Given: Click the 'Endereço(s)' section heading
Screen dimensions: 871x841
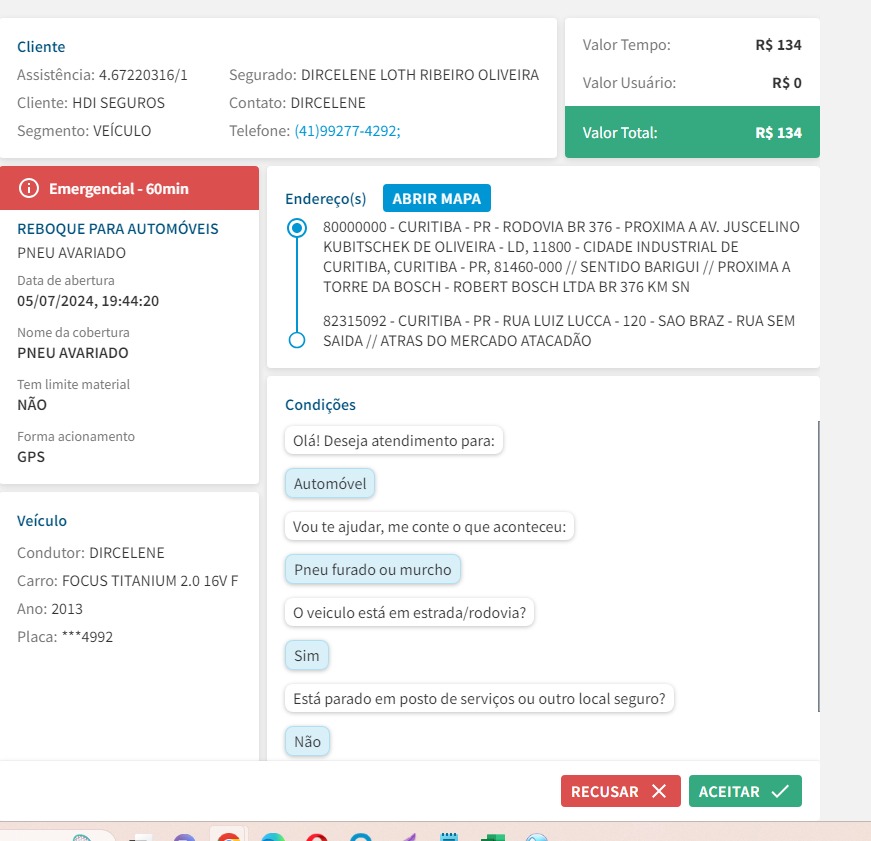Looking at the screenshot, I should 326,199.
